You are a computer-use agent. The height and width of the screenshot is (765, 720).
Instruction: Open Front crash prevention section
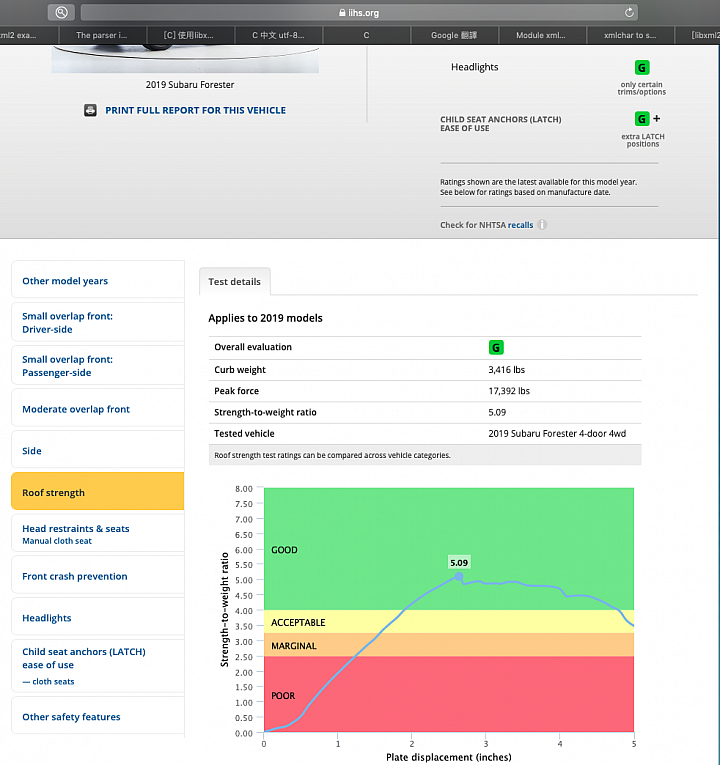tap(98, 576)
